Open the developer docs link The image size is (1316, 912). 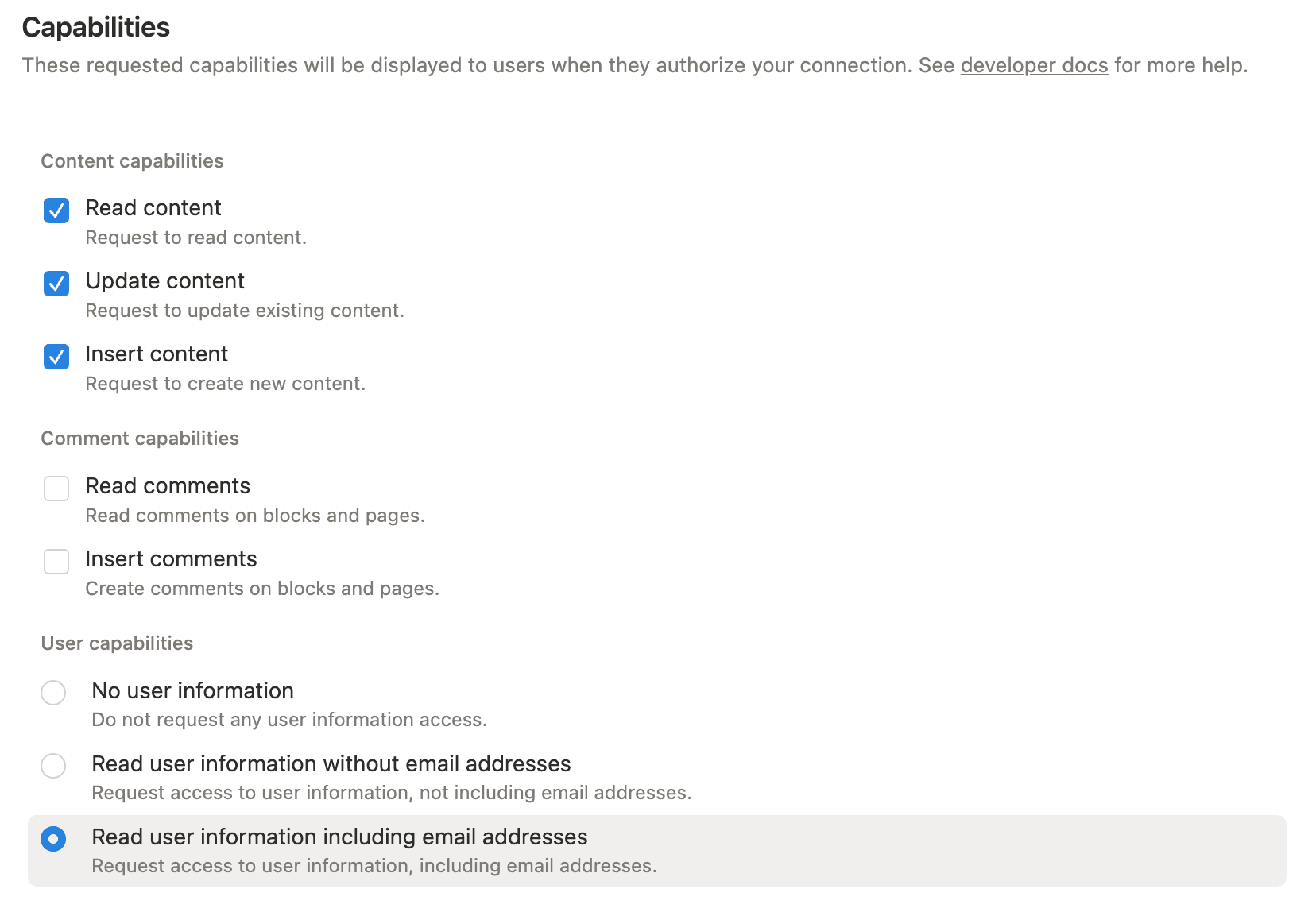point(1034,65)
